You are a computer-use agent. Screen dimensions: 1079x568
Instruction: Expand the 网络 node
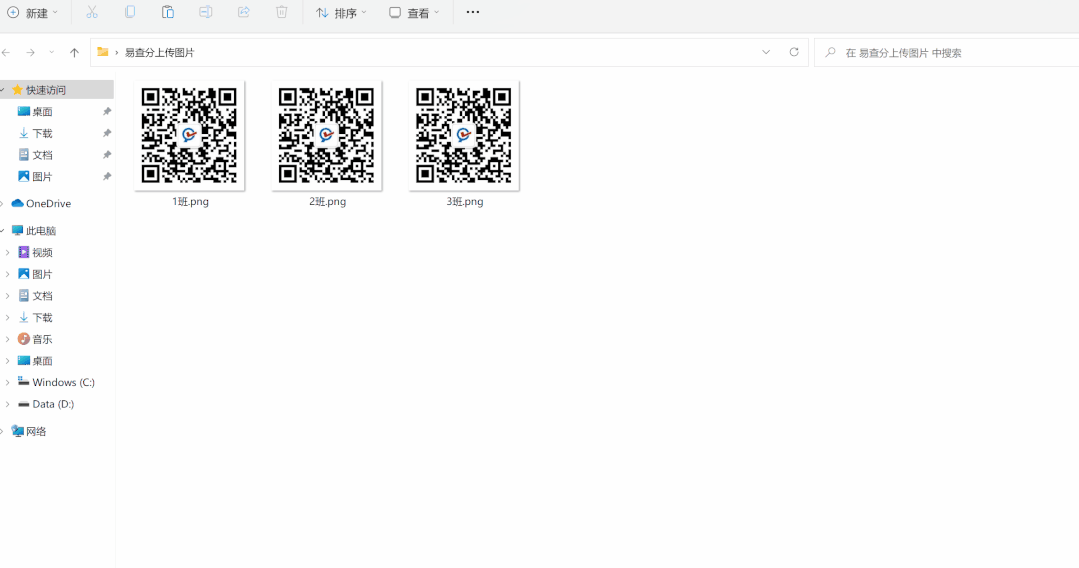pyautogui.click(x=3, y=432)
